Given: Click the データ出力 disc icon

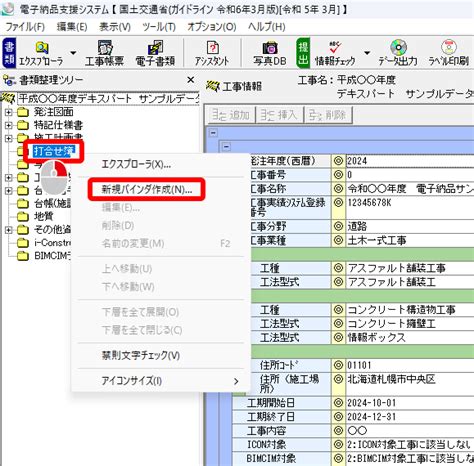Looking at the screenshot, I should coord(398,53).
